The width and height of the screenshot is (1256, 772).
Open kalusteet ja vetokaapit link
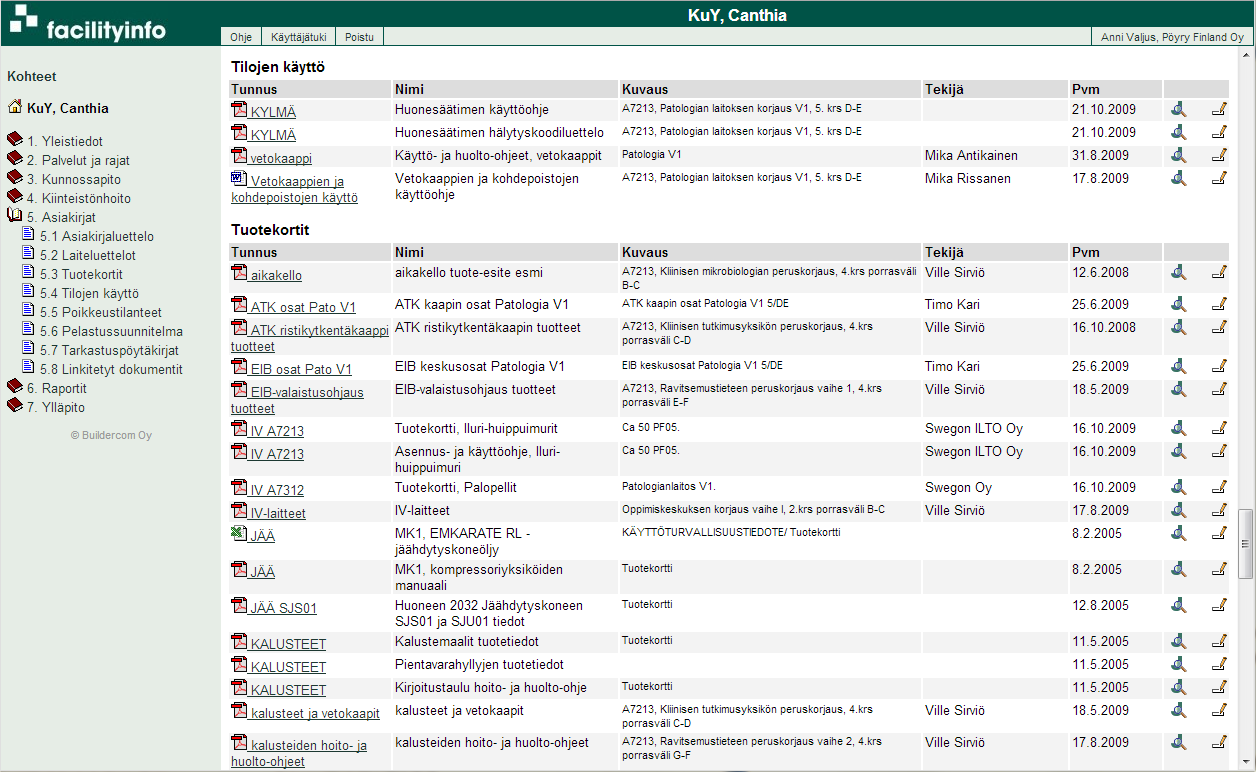click(x=315, y=713)
